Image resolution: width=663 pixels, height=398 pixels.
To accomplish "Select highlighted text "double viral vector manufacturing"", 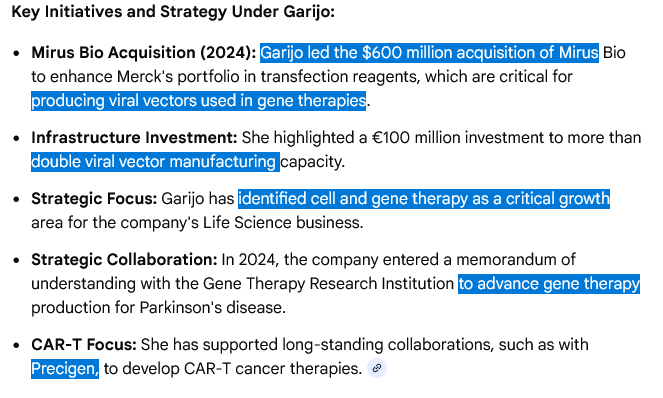I will click(155, 162).
